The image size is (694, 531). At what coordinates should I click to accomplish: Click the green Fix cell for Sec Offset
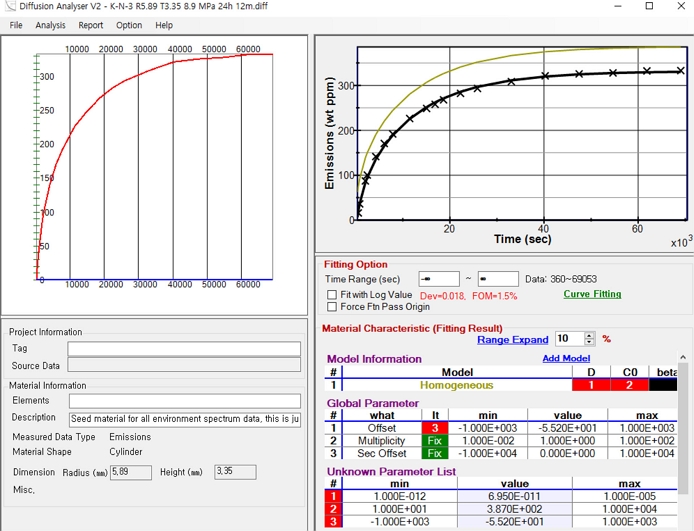click(435, 453)
